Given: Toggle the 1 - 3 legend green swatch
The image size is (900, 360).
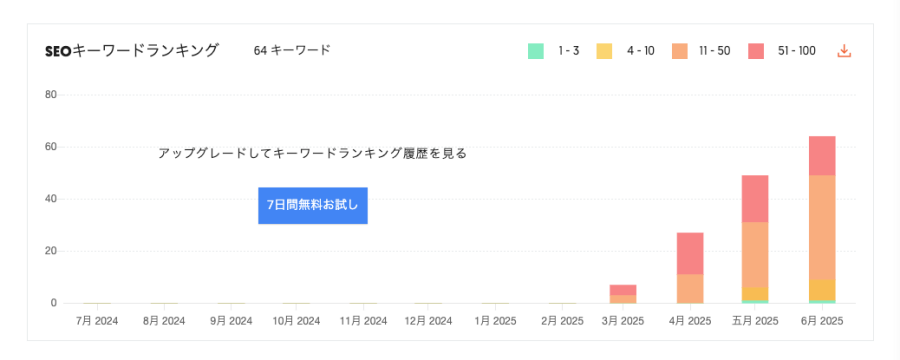Looking at the screenshot, I should (536, 51).
